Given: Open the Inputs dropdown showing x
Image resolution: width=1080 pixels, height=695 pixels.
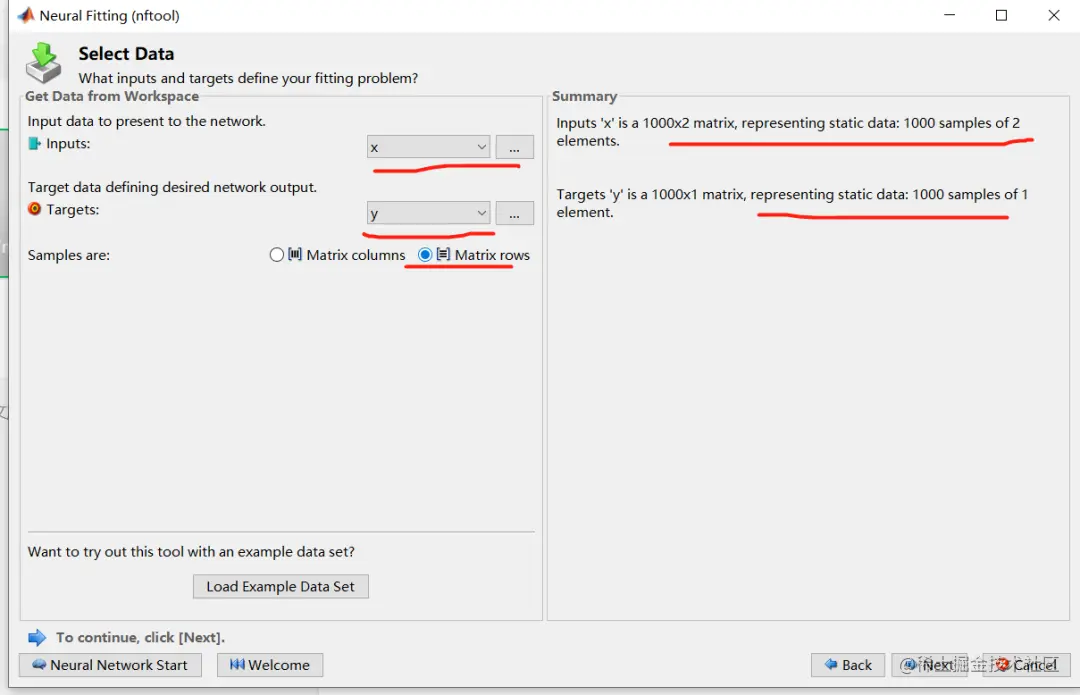Looking at the screenshot, I should 428,147.
